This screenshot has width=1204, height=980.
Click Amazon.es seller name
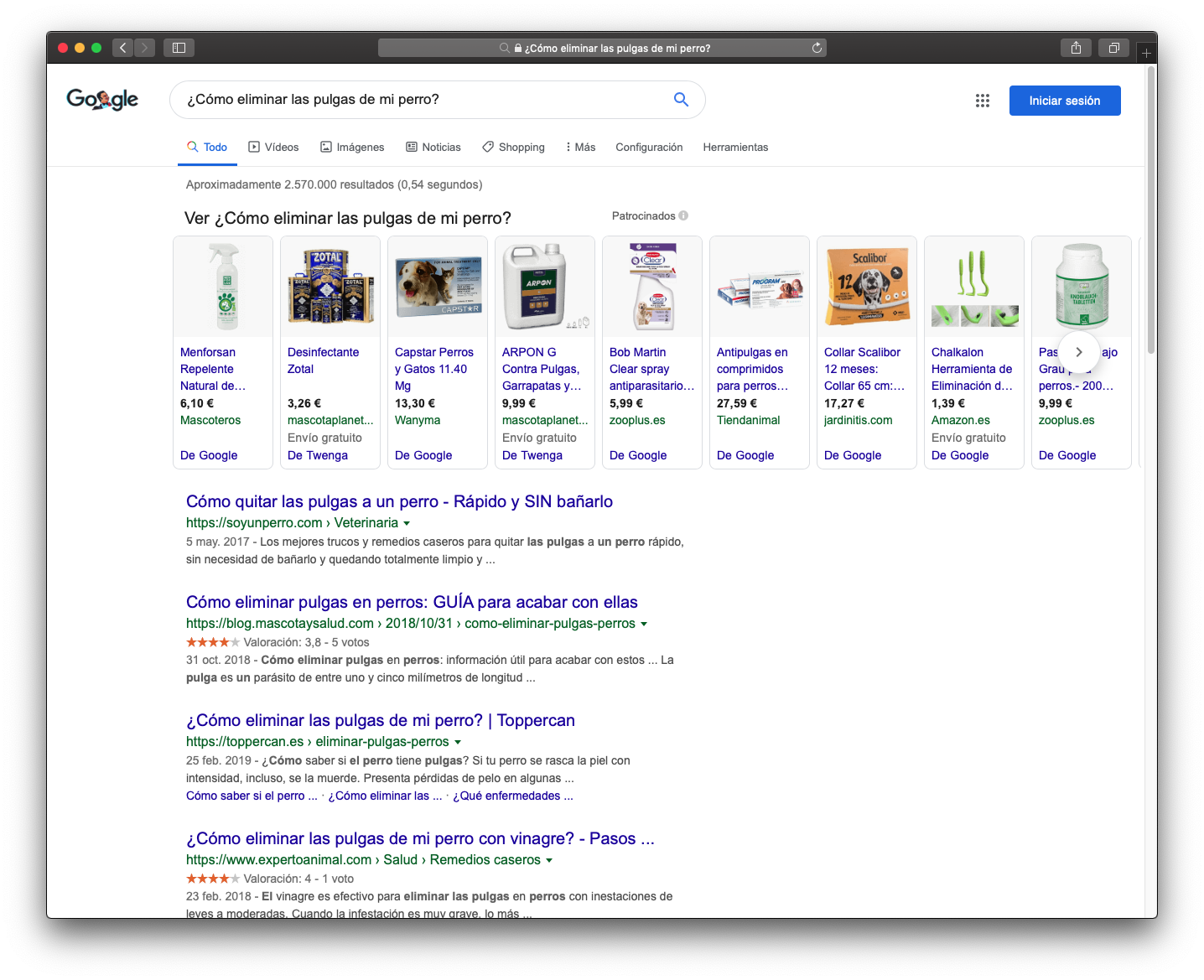point(961,420)
